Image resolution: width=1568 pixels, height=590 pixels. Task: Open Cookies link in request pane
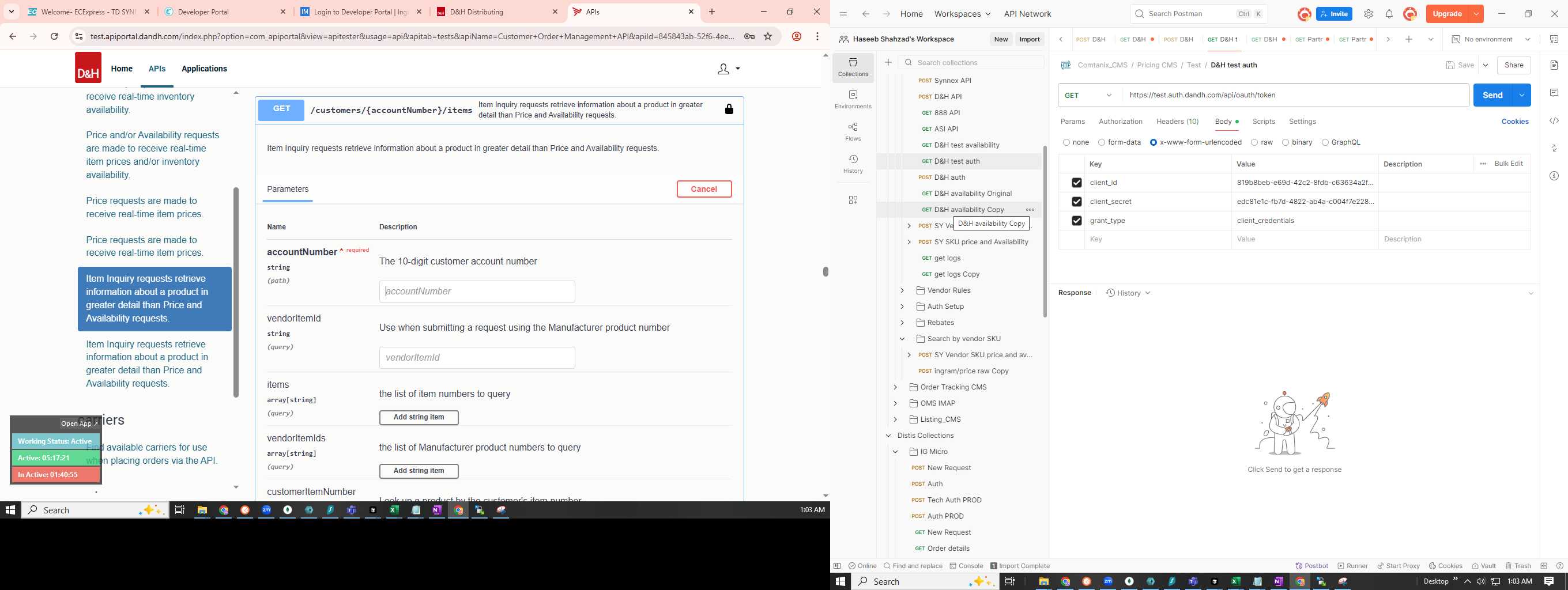click(x=1514, y=122)
